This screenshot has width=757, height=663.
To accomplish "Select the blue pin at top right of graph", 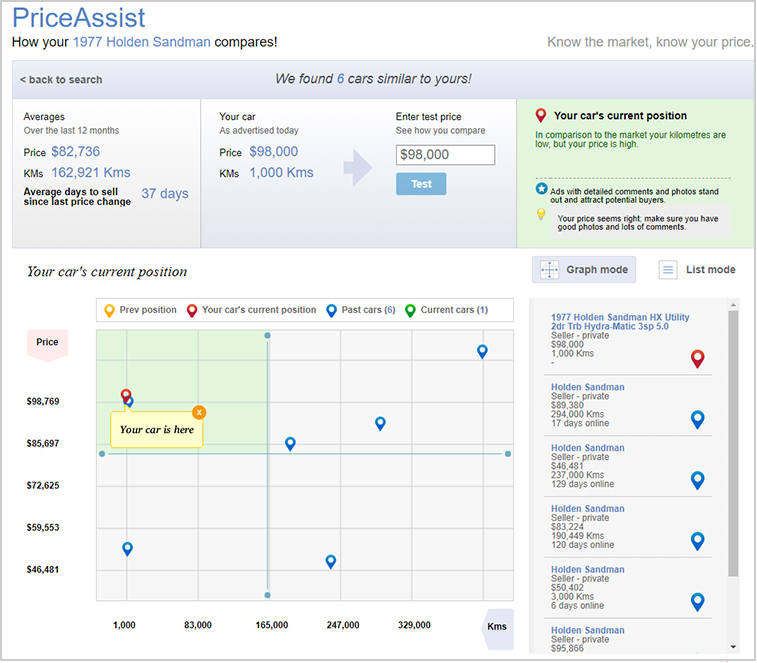I will pos(482,352).
